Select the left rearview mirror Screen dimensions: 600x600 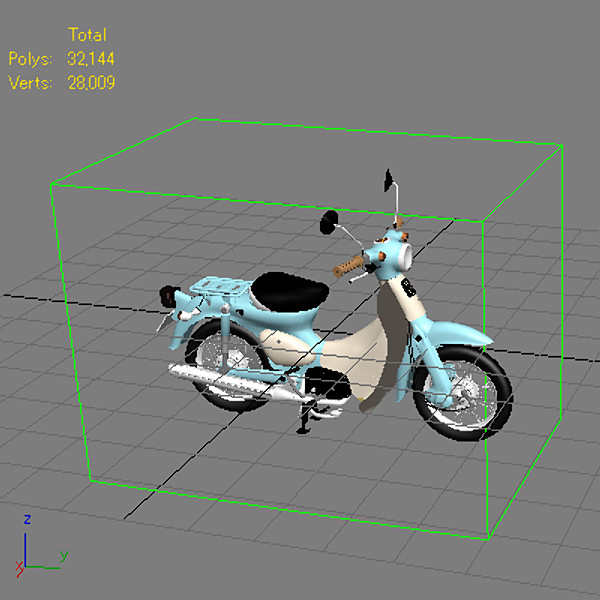point(329,222)
